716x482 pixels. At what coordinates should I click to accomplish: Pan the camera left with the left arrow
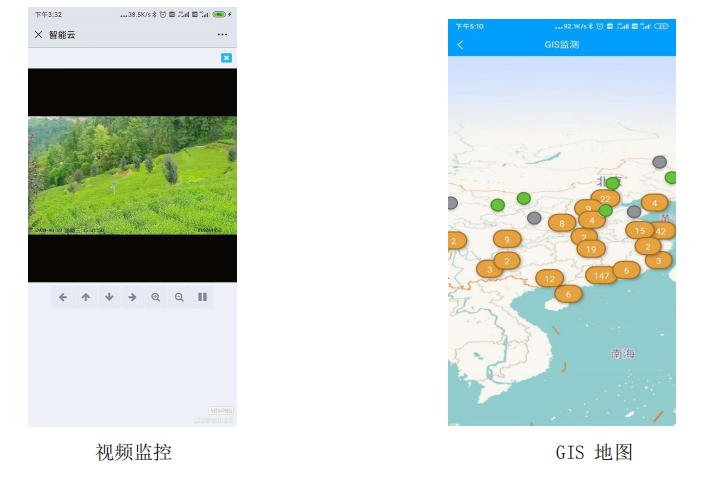pos(63,297)
